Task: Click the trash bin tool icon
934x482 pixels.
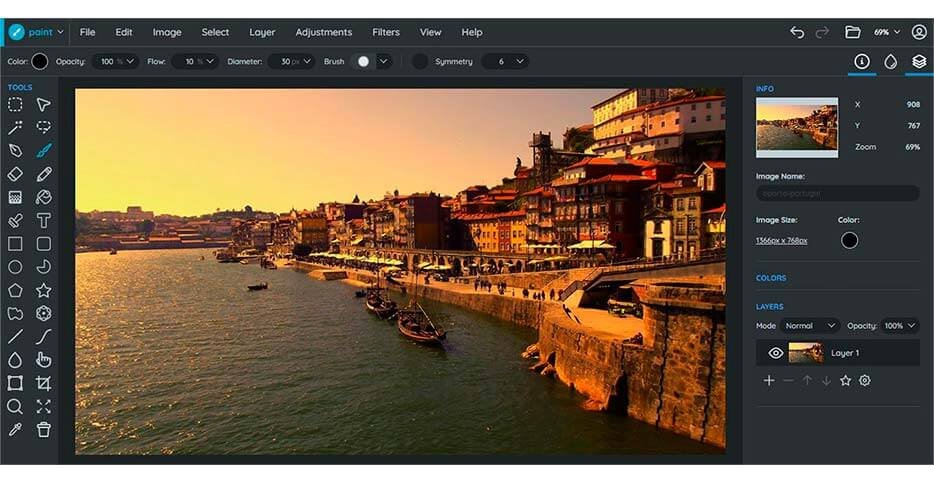Action: coord(44,429)
